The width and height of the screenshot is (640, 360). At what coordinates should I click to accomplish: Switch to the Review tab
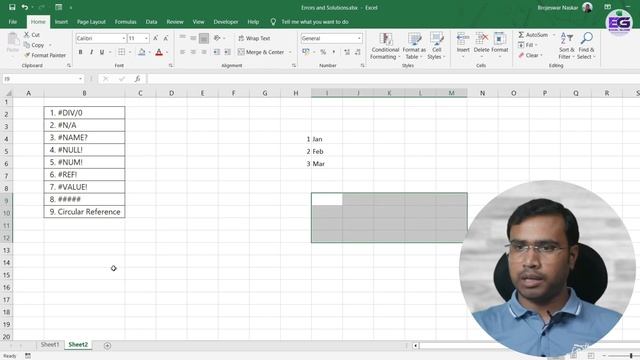coord(175,22)
